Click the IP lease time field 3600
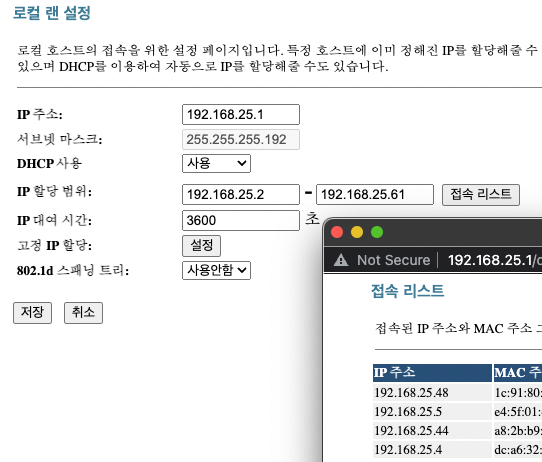 pyautogui.click(x=241, y=220)
